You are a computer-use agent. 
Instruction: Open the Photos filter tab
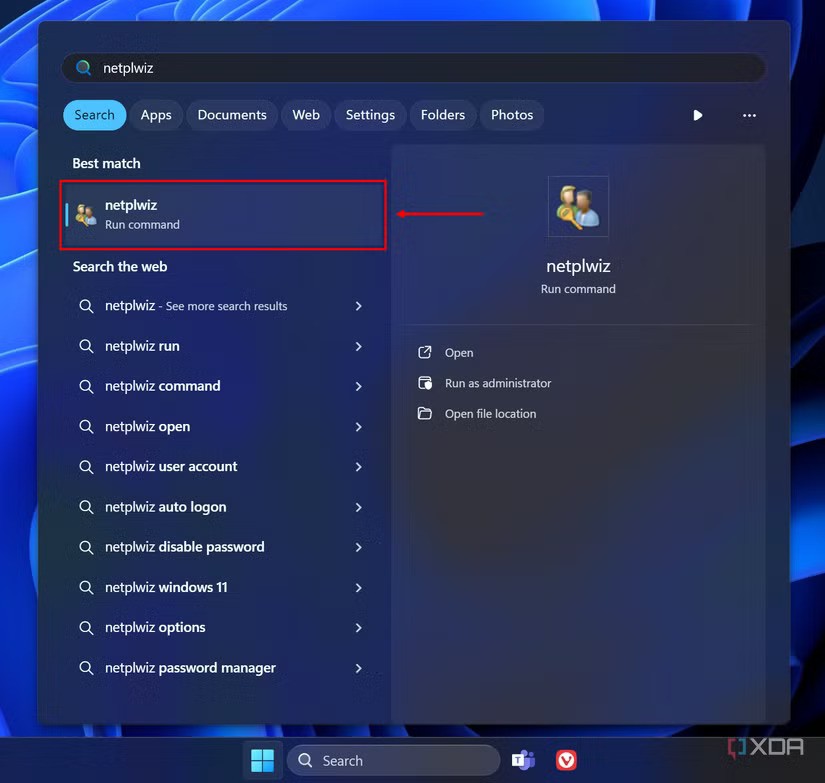(512, 115)
